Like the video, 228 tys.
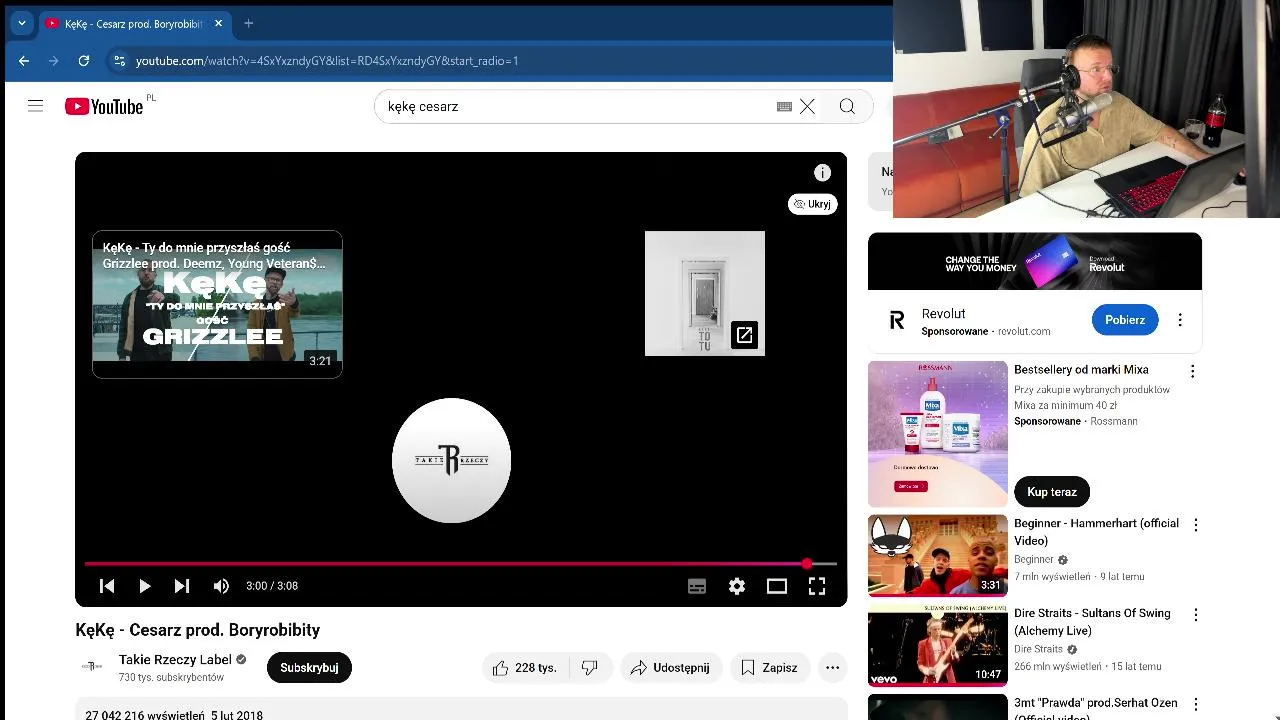 pyautogui.click(x=526, y=667)
